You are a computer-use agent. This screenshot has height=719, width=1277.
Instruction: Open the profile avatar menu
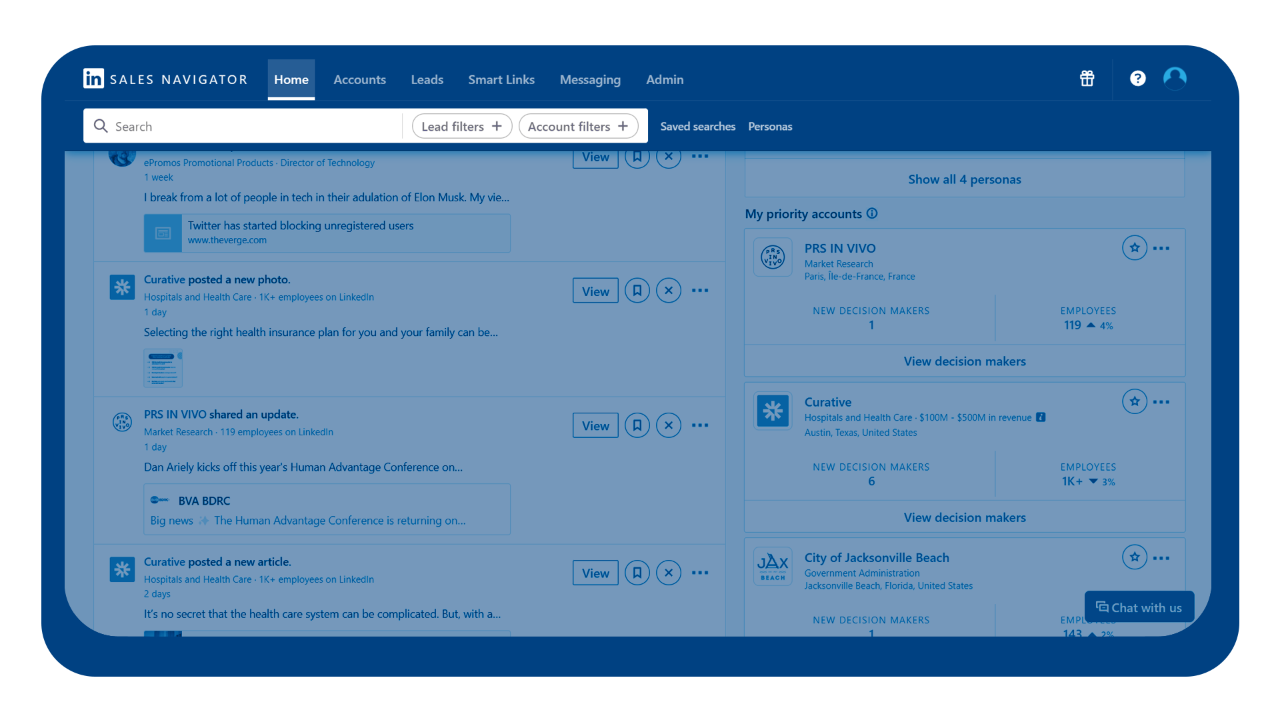pos(1175,78)
